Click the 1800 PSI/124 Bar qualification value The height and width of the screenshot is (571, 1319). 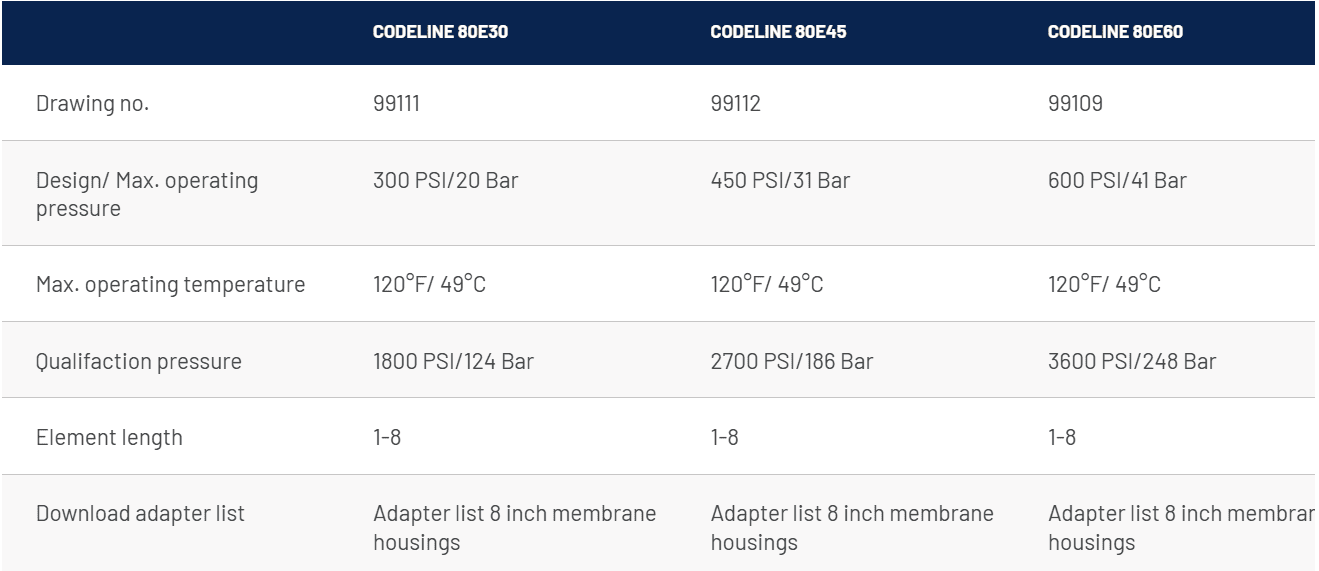(x=453, y=361)
